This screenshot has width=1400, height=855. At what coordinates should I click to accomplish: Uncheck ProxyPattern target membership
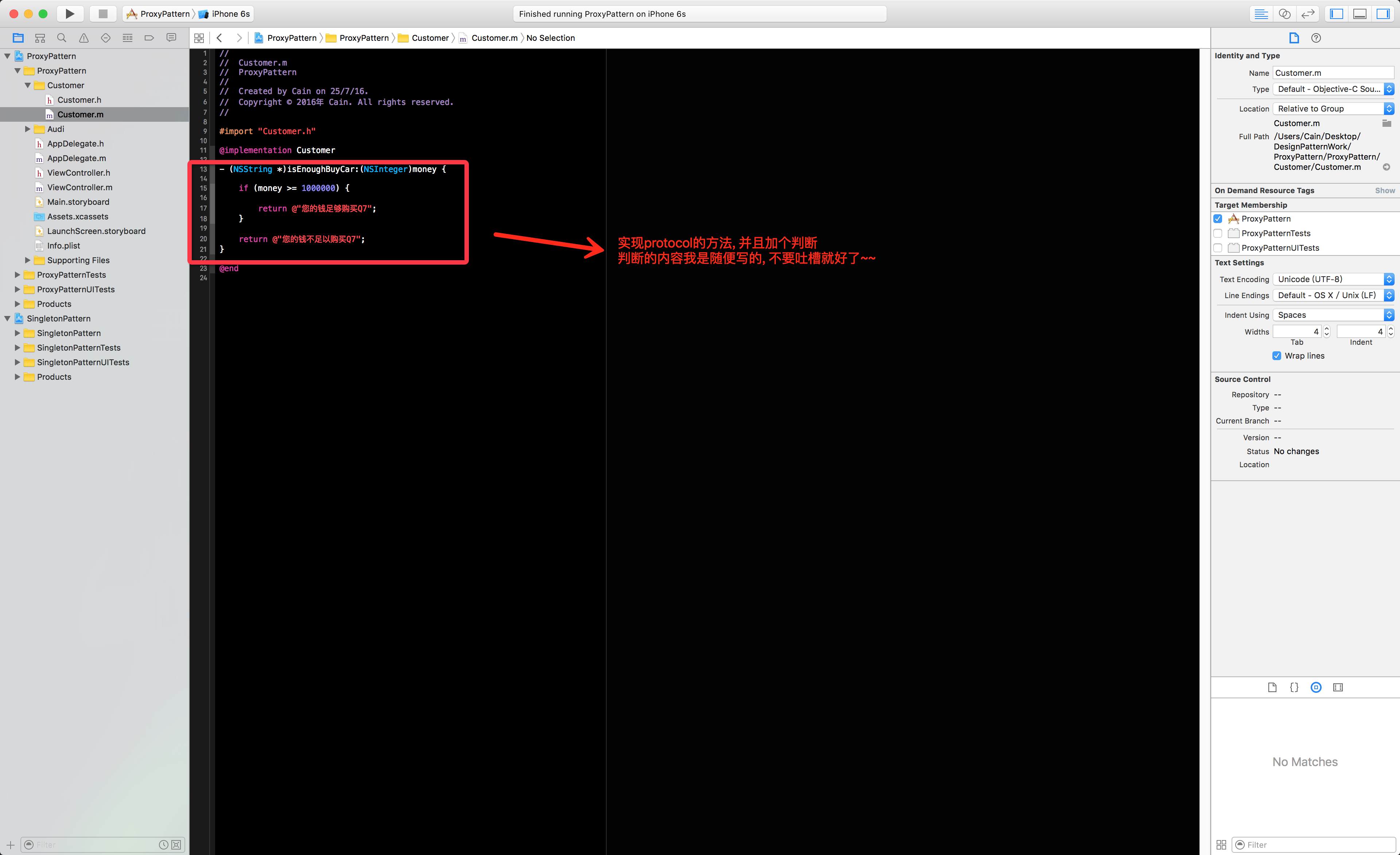pyautogui.click(x=1218, y=219)
